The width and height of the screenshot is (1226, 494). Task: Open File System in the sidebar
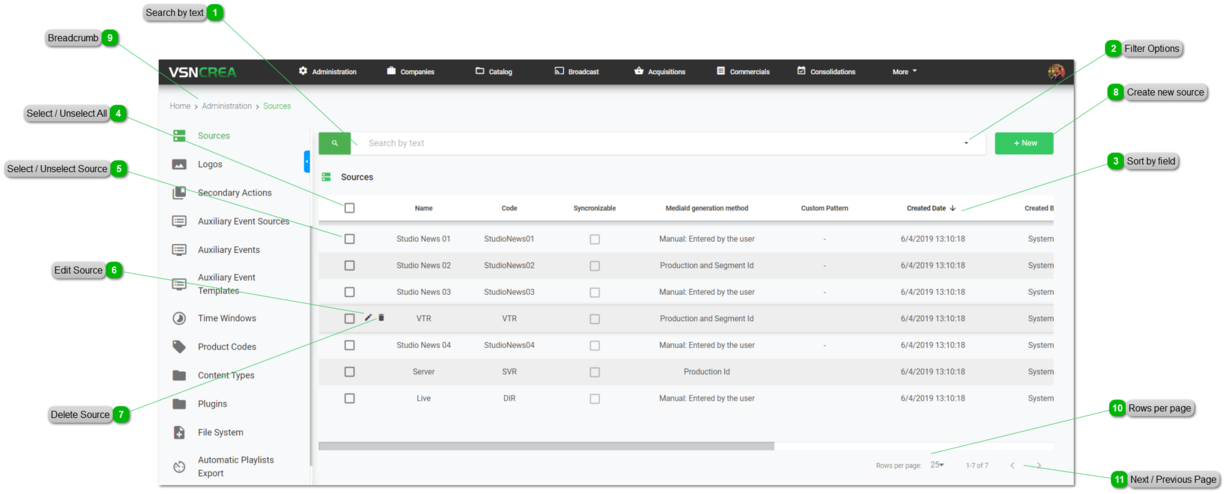(x=220, y=433)
